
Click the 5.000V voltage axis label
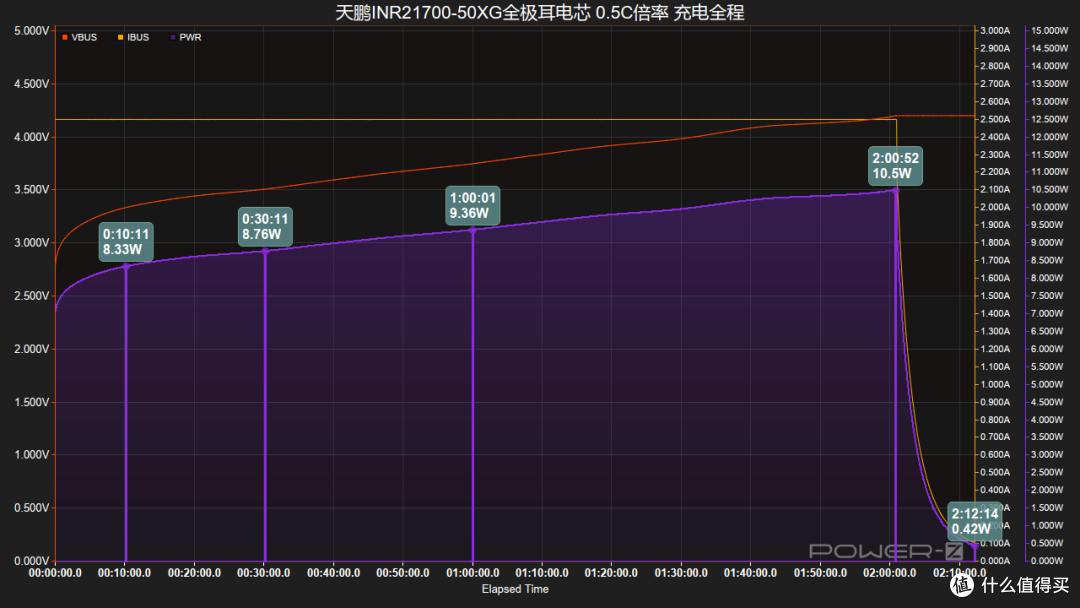pos(32,31)
